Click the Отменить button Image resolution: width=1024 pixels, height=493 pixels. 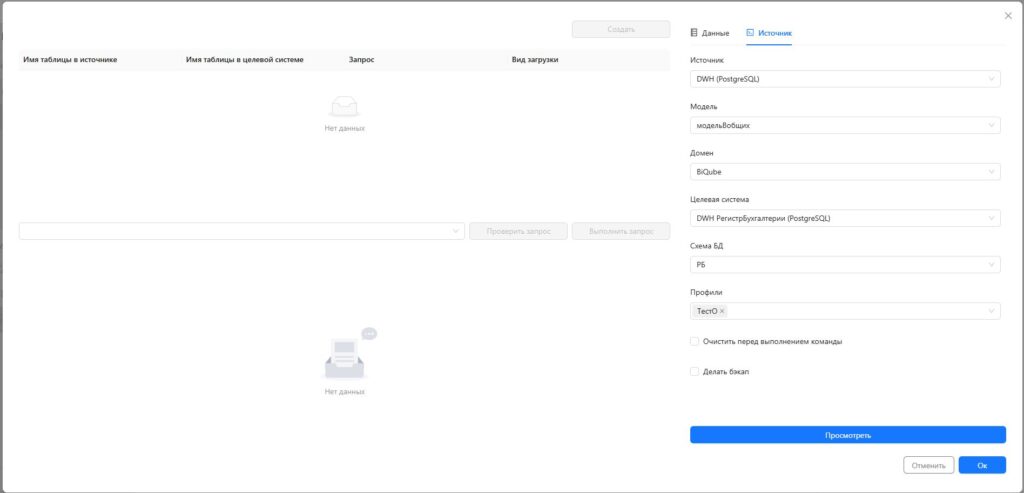click(x=929, y=466)
